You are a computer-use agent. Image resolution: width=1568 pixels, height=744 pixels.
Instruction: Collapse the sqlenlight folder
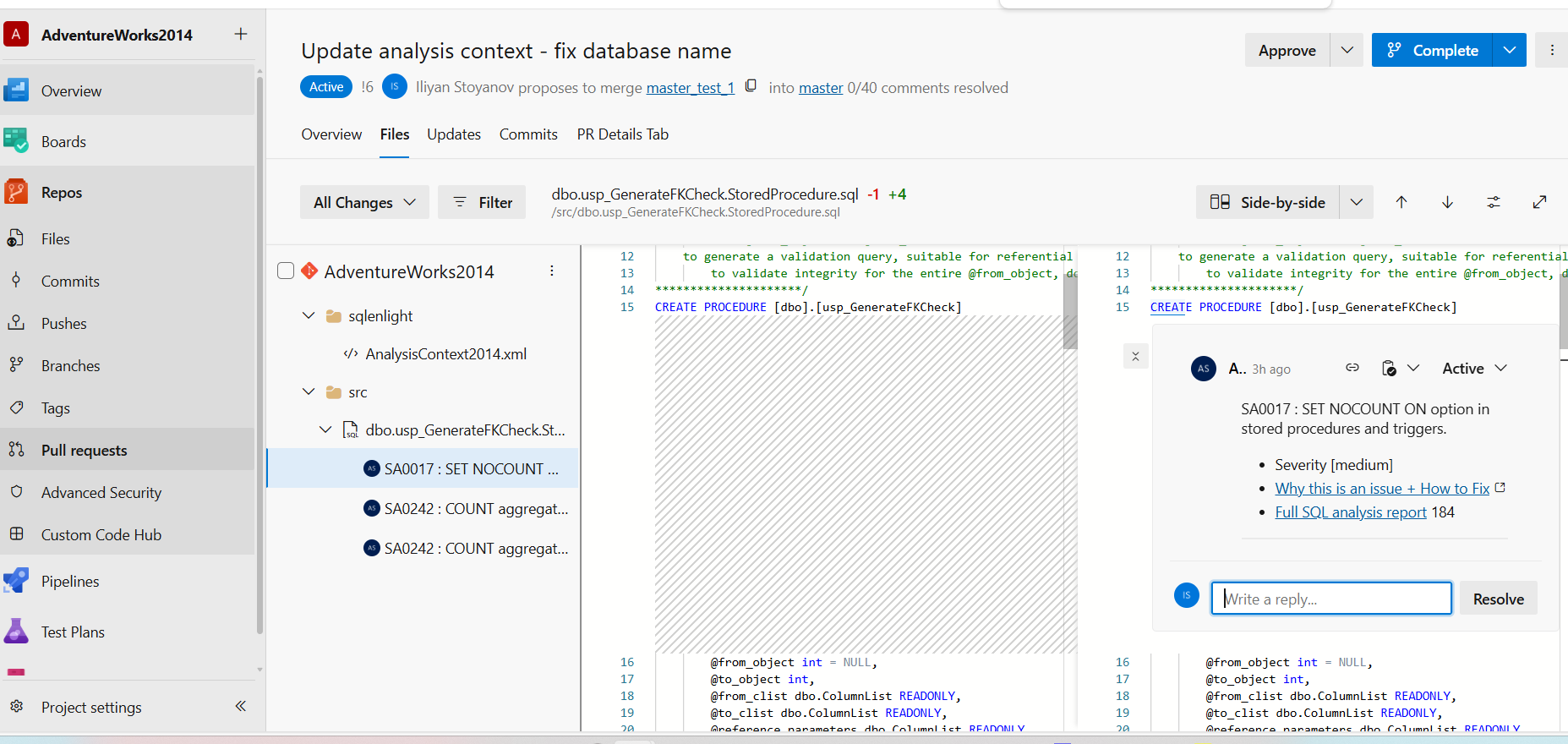pyautogui.click(x=309, y=315)
